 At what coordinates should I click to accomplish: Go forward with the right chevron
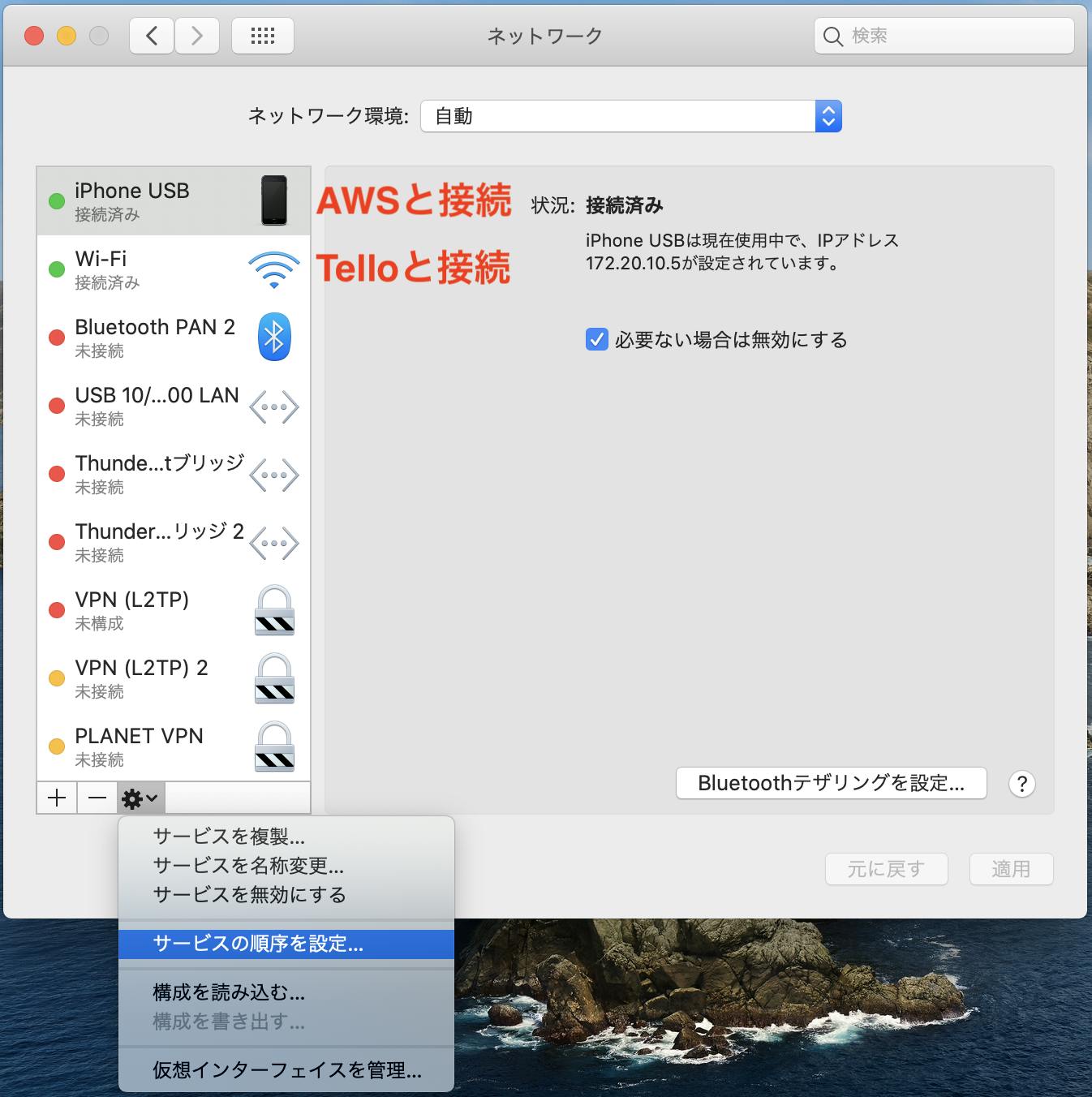(x=197, y=36)
